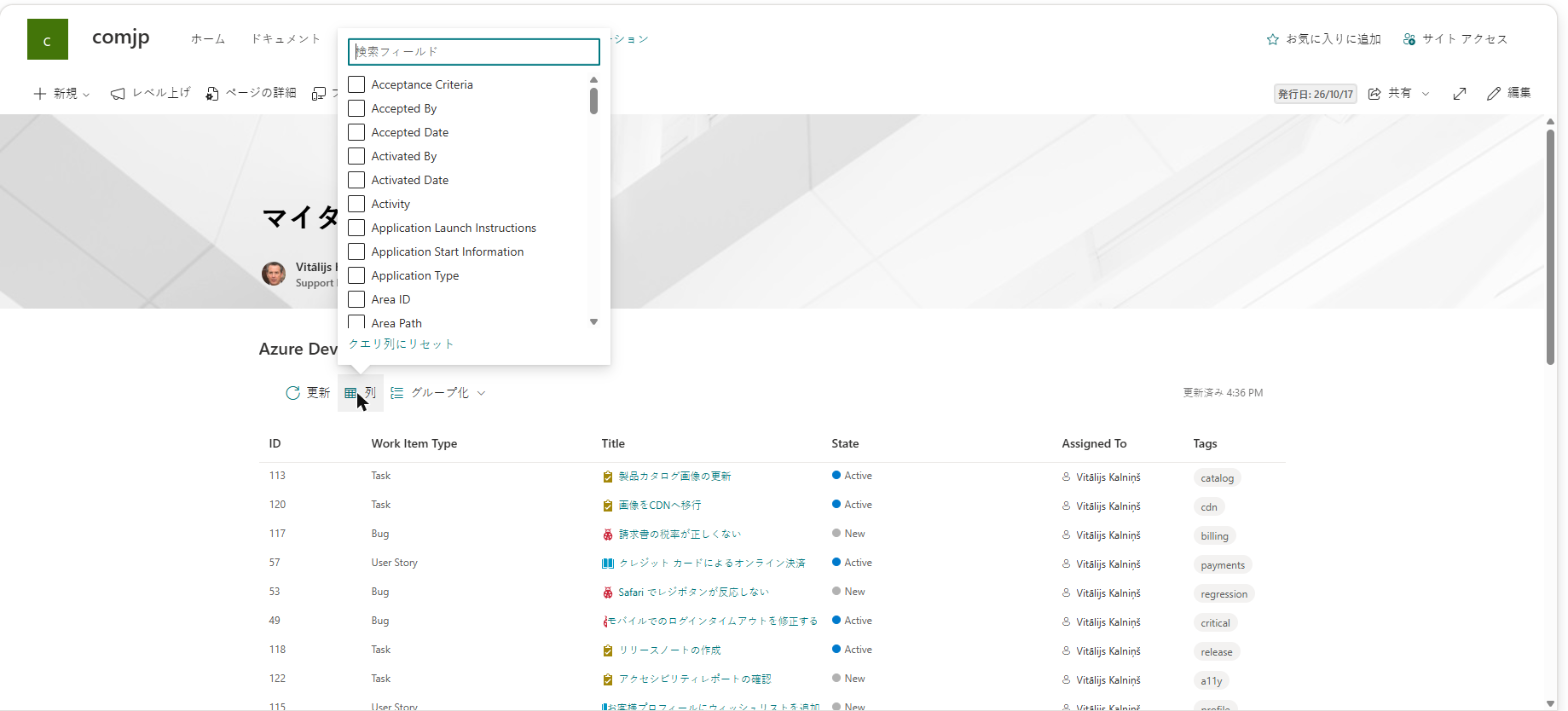Click the user story icon beside クレジット カードによるオンライン決済
Viewport: 1568px width, 711px height.
coord(608,564)
